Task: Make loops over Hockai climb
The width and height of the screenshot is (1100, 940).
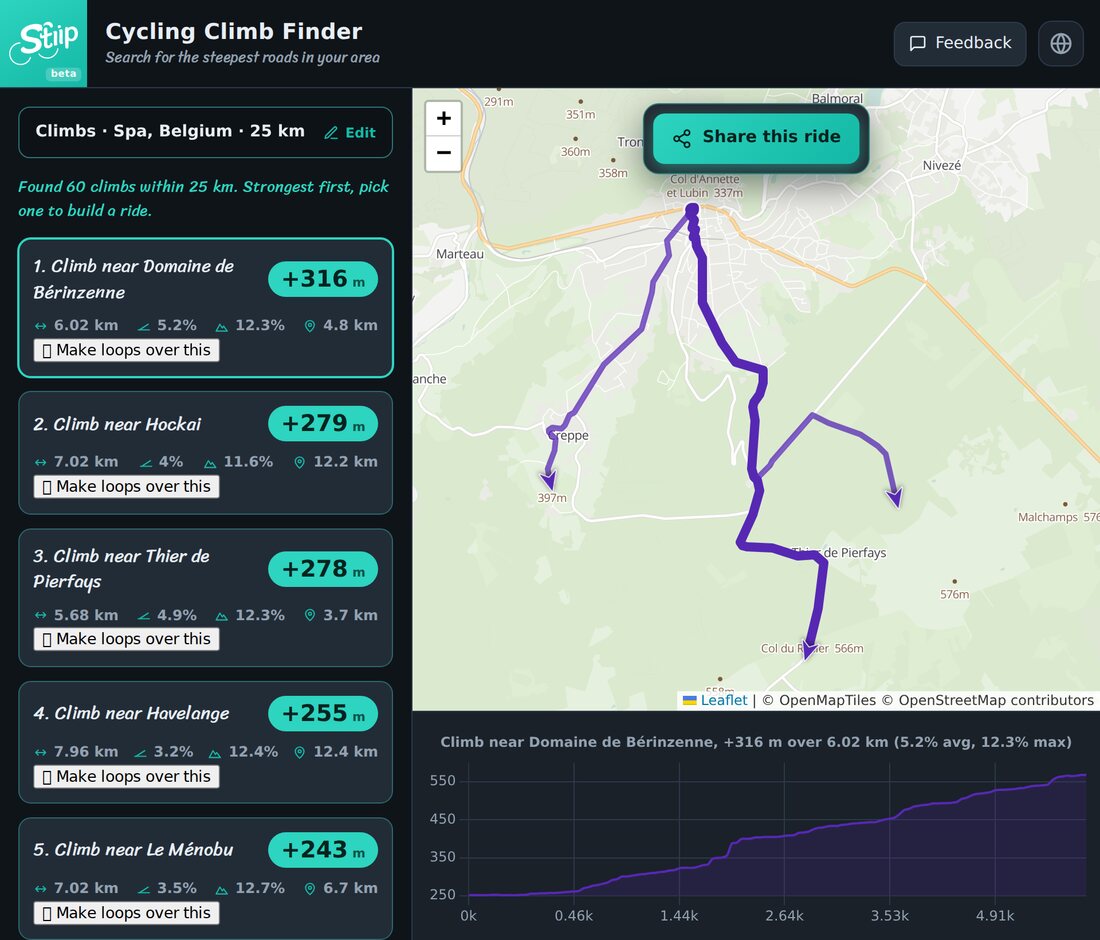Action: pos(126,486)
